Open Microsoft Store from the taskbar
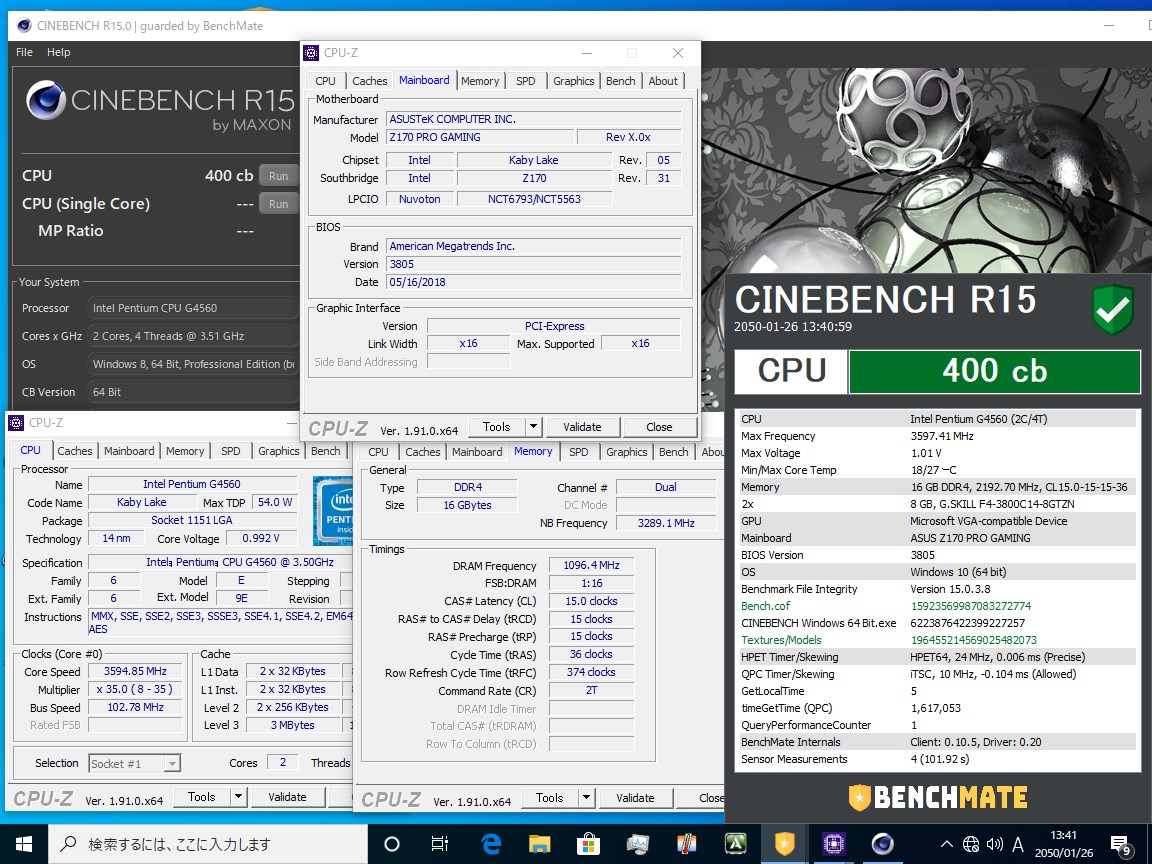 click(588, 844)
